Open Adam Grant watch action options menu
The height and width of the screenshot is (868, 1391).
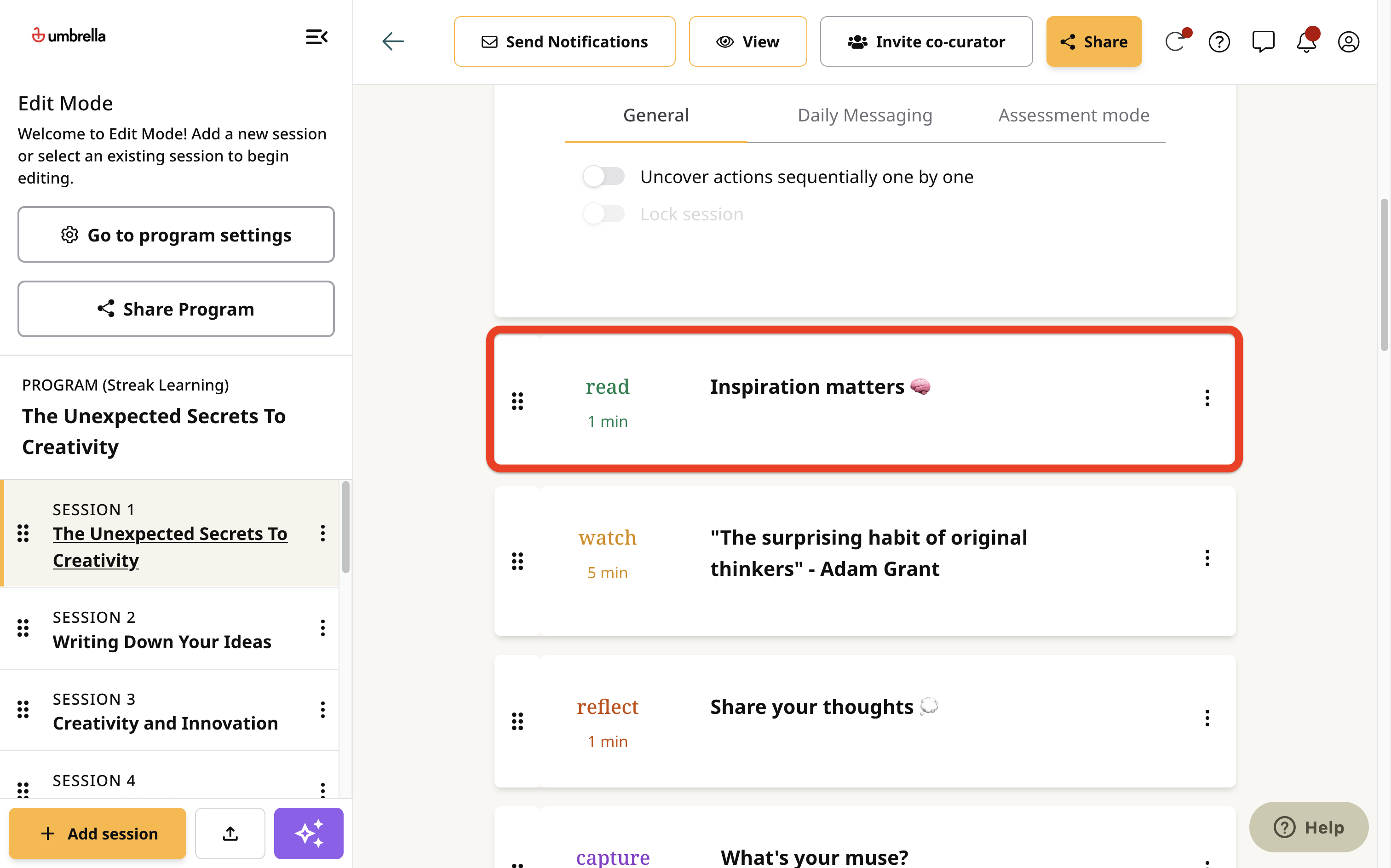coord(1207,558)
